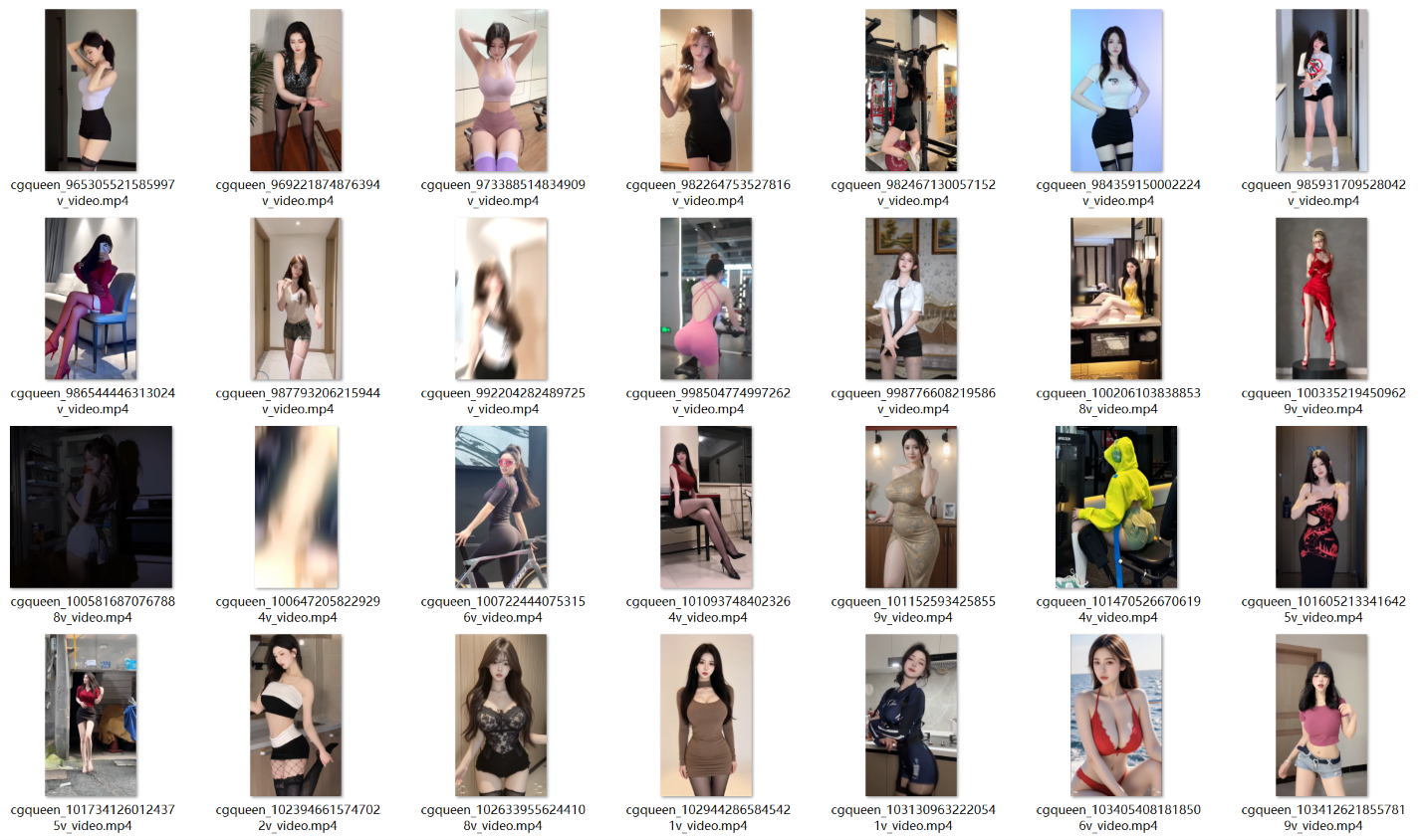
Task: Click the filename text cgqueen_969221874876394v_video.mp4
Action: (x=298, y=192)
